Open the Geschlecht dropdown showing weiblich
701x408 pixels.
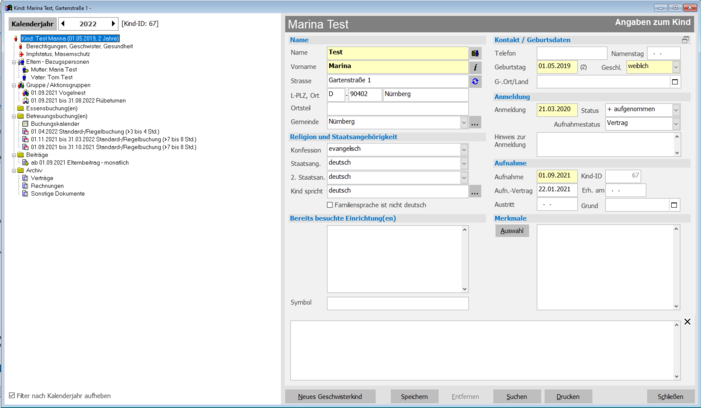click(x=675, y=67)
